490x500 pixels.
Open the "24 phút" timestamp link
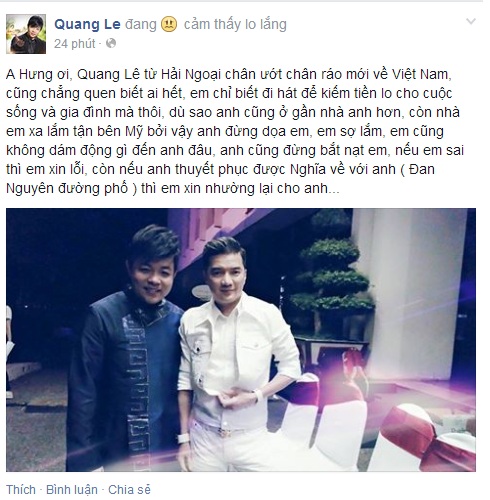point(75,44)
